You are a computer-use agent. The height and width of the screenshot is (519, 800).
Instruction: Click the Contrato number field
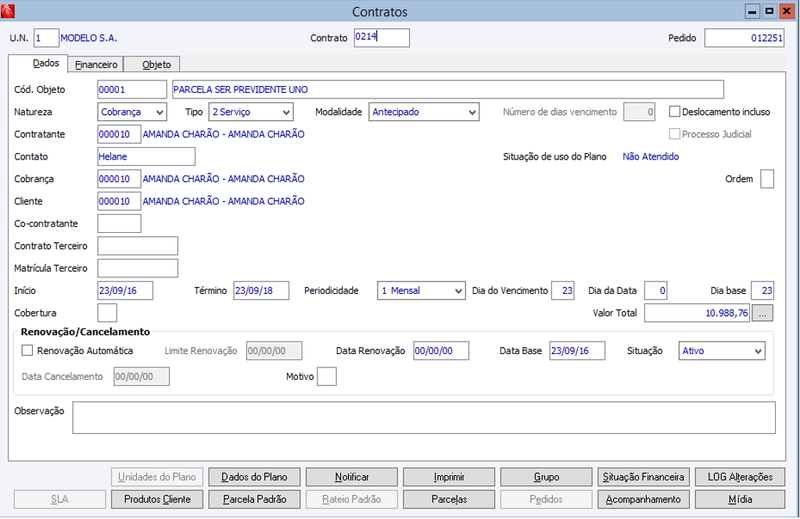[382, 38]
